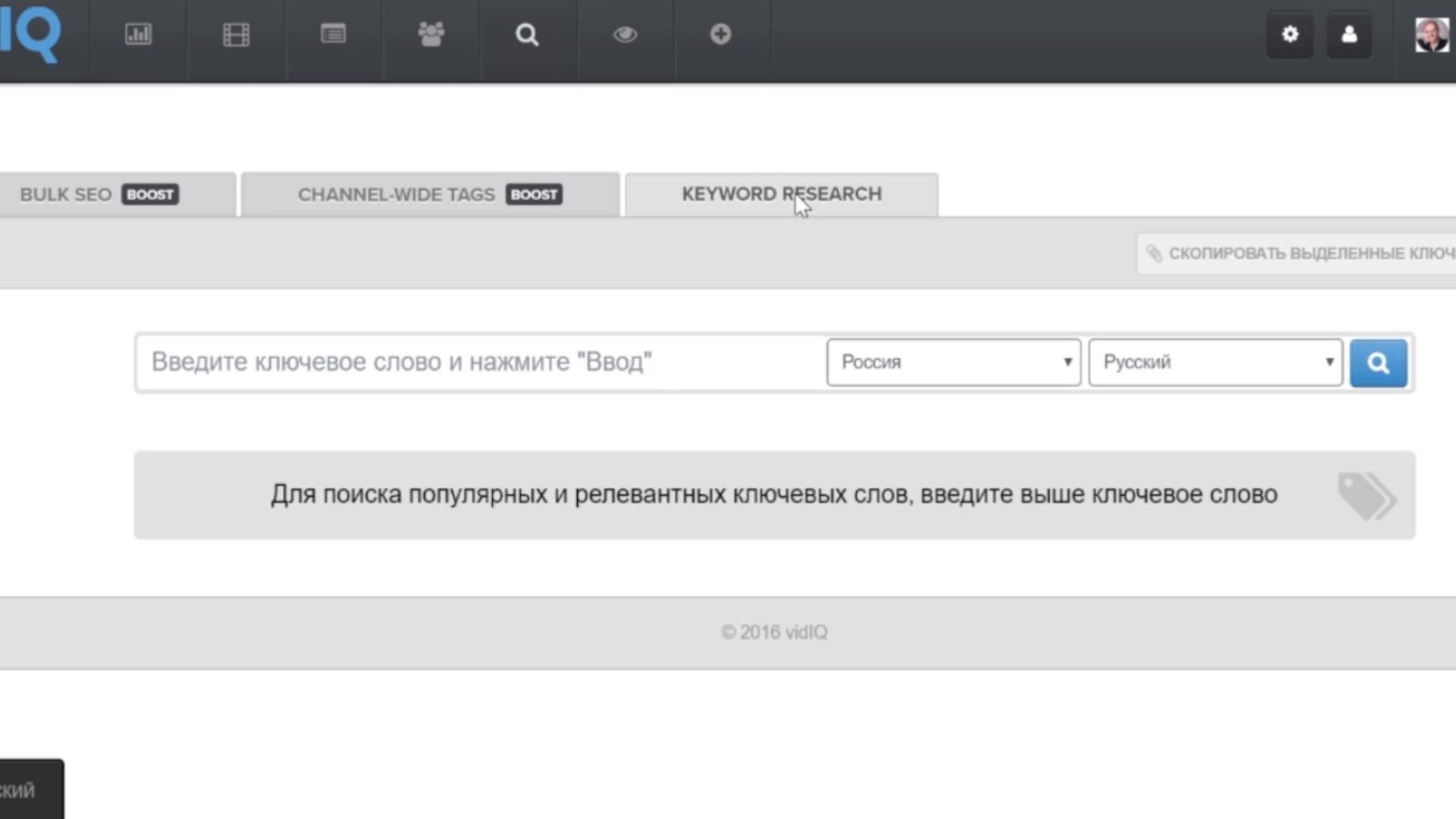
Task: Click the analytics bar chart icon
Action: (x=137, y=34)
